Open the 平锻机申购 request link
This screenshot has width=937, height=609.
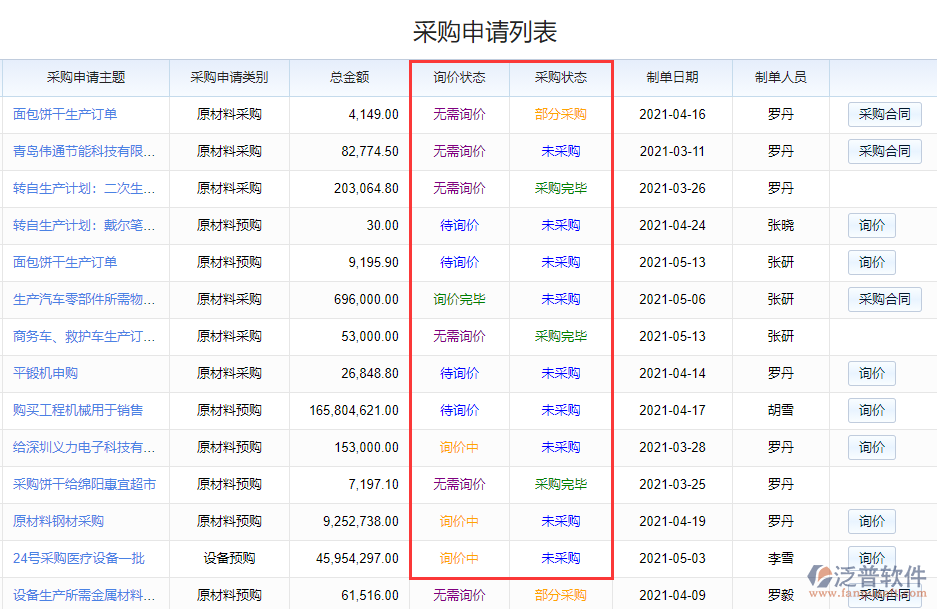[x=45, y=373]
